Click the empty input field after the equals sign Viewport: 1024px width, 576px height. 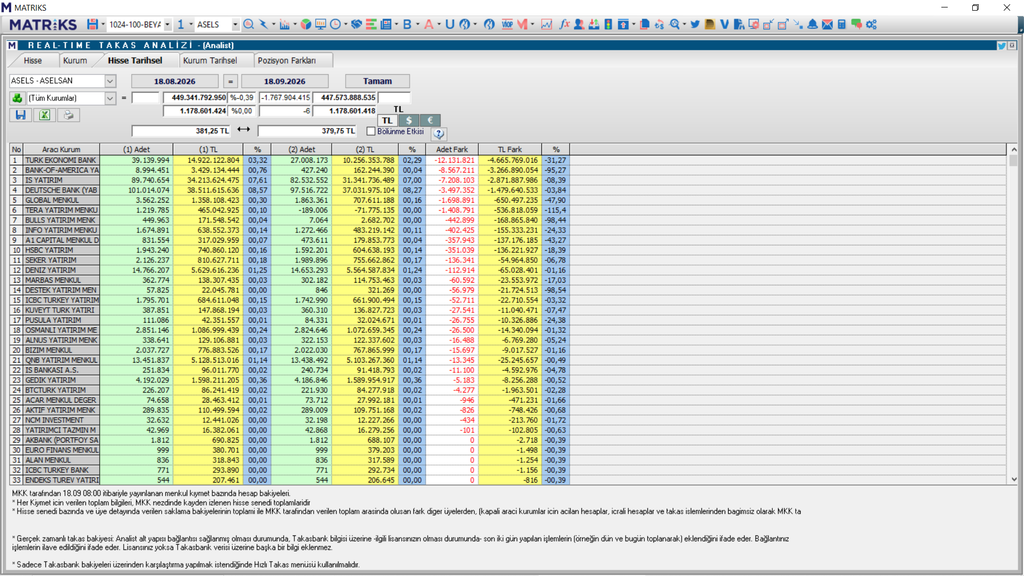pyautogui.click(x=145, y=98)
